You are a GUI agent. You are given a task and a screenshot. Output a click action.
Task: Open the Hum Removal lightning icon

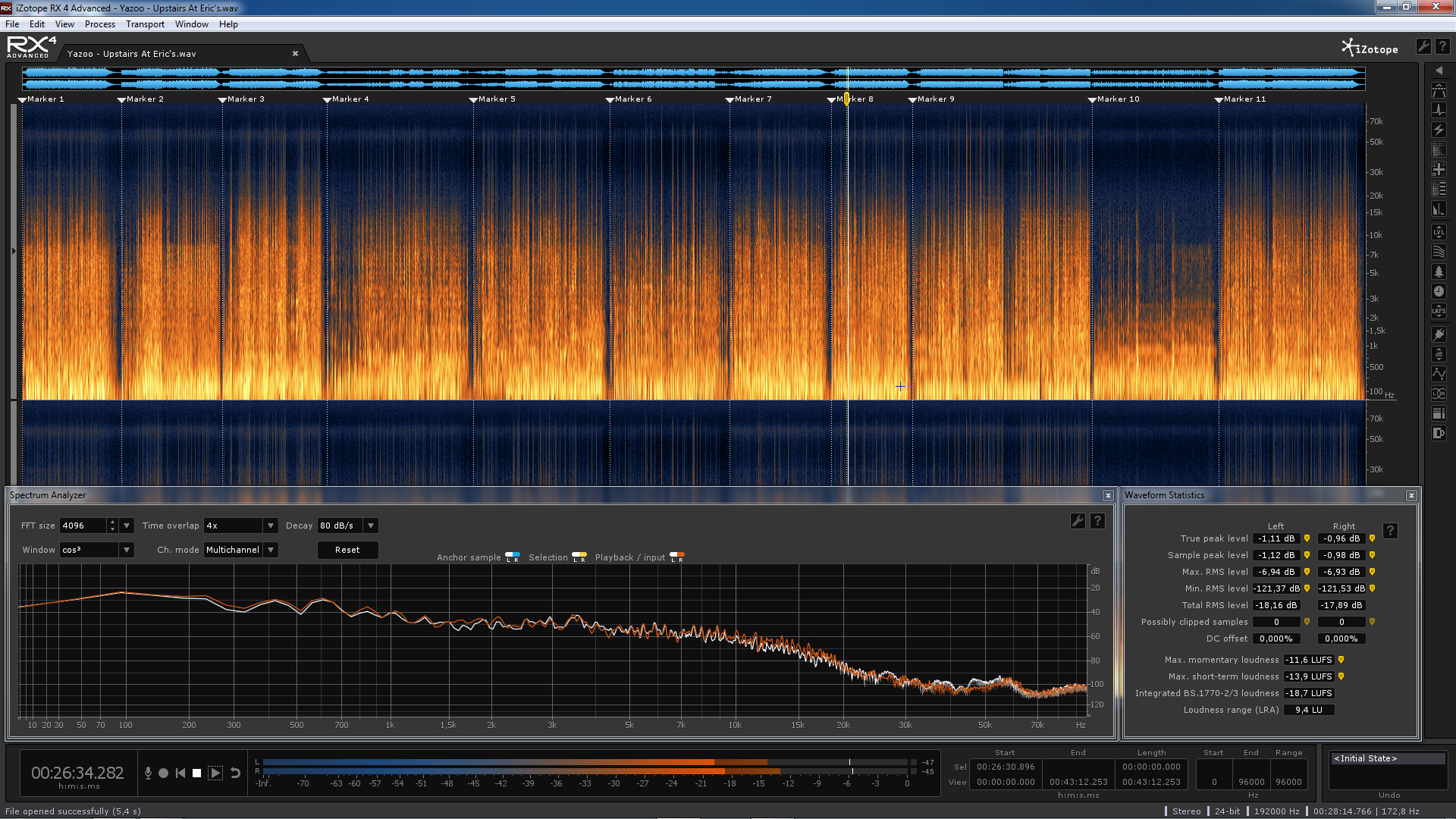(1439, 130)
